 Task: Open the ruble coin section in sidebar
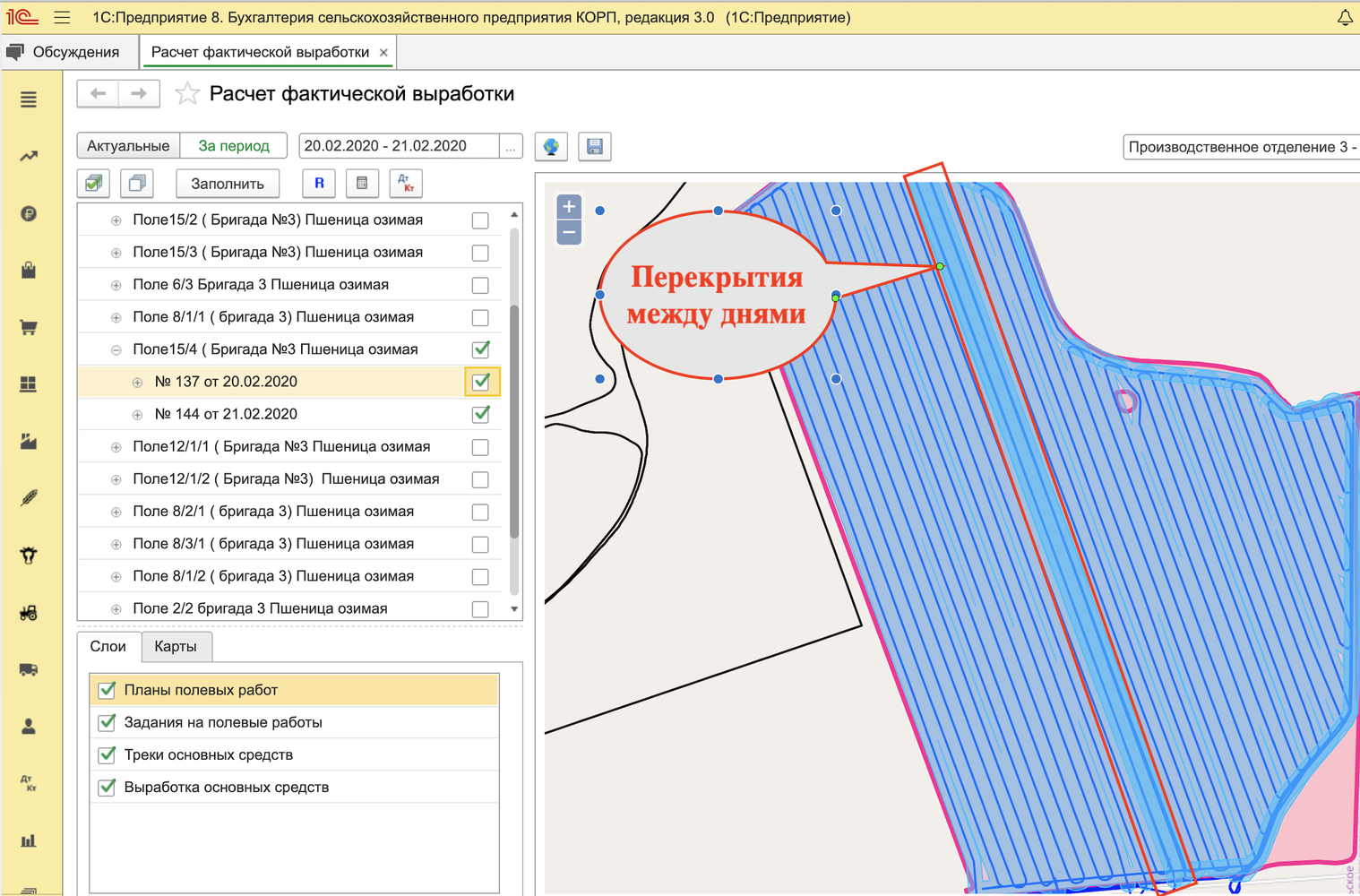(29, 213)
